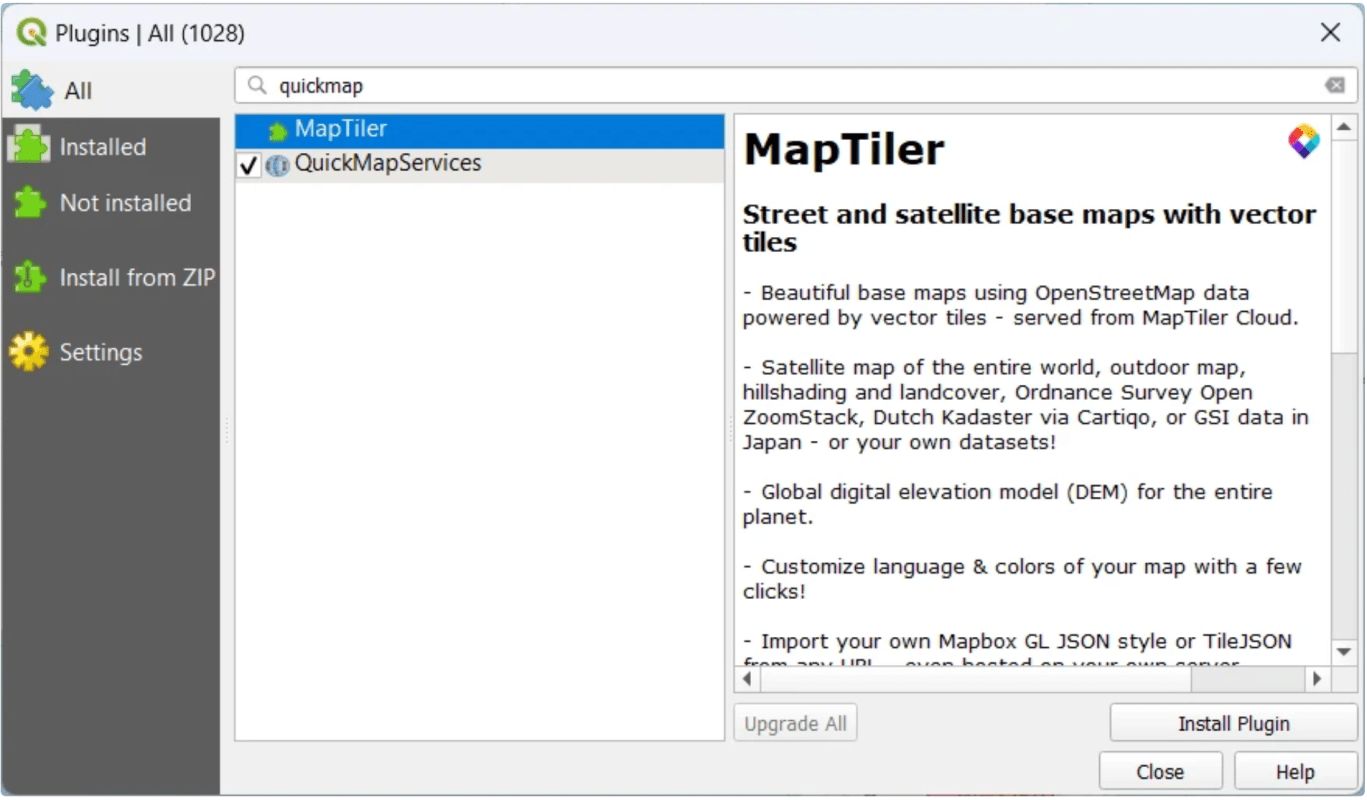Click the green Installed plugins puzzle icon
1367x800 pixels.
30,146
